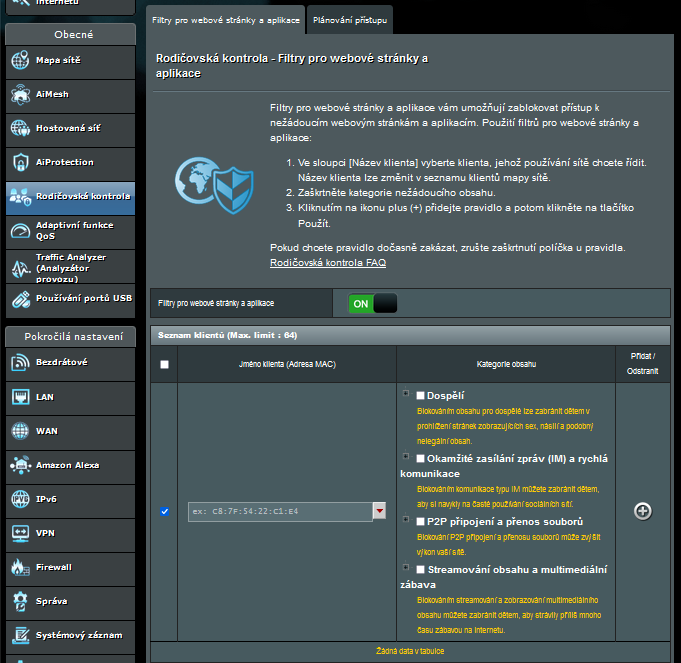Screen dimensions: 681x663
Task: Expand the Okamžité zasílání zpráv category
Action: pyautogui.click(x=404, y=457)
